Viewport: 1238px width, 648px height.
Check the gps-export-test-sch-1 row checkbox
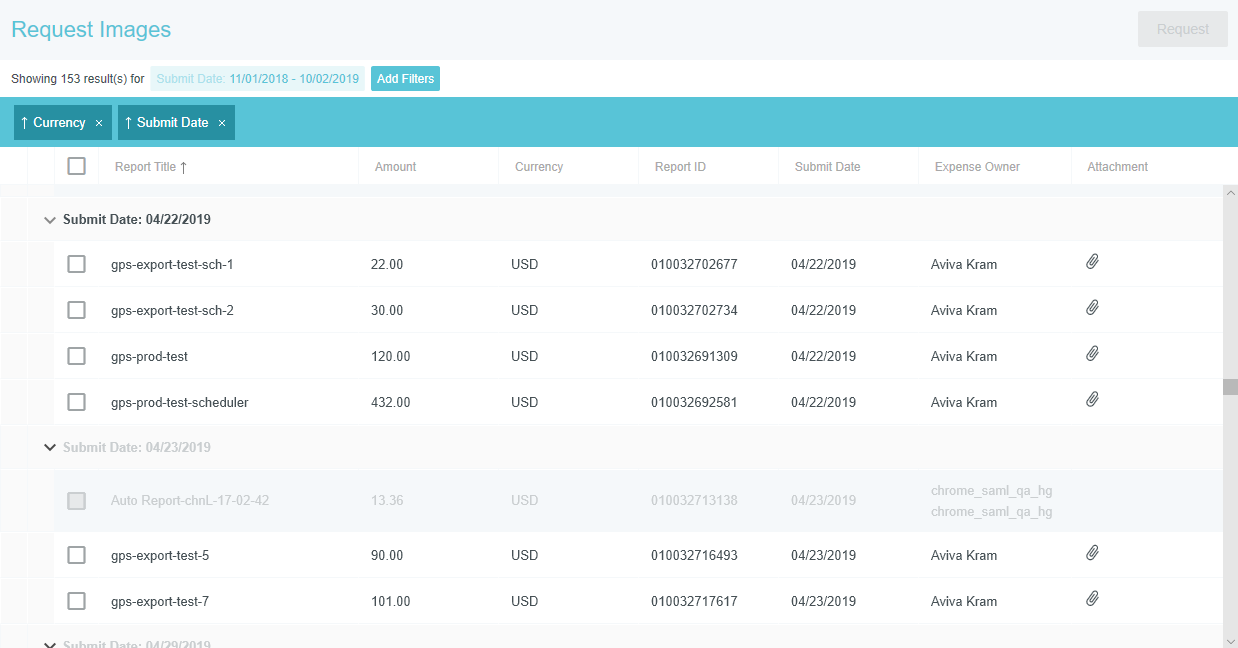[x=77, y=264]
